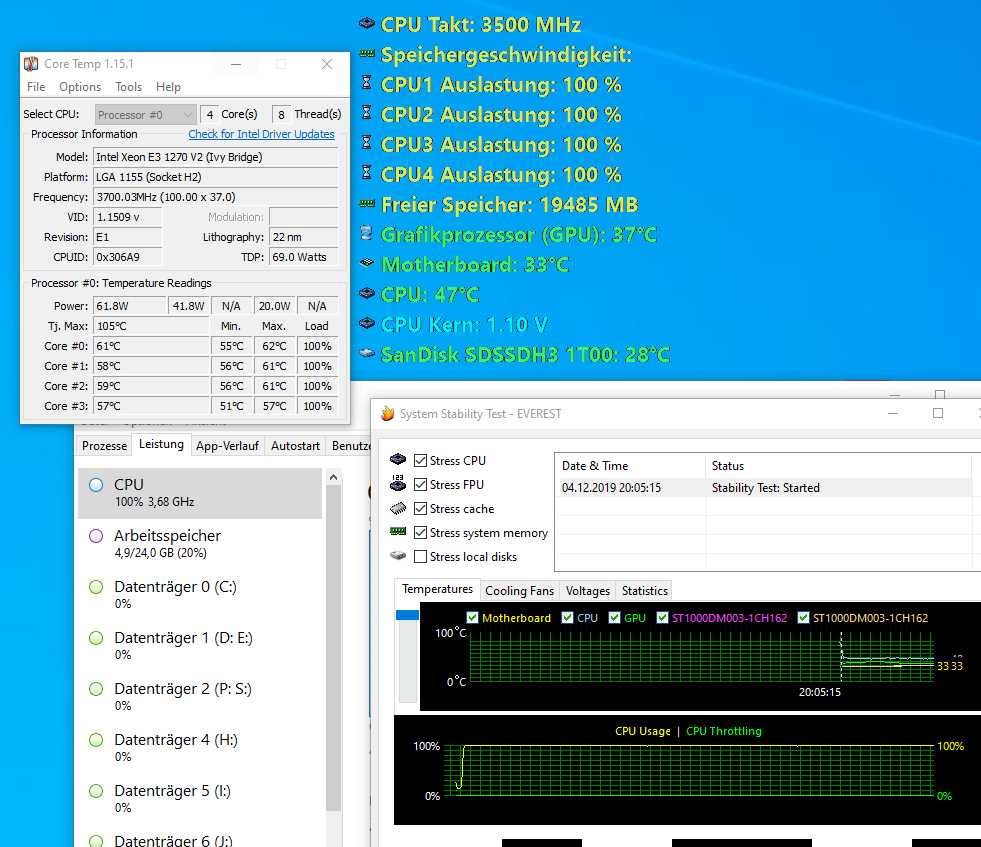Click the cache chip icon beside Stress cache

coord(398,508)
